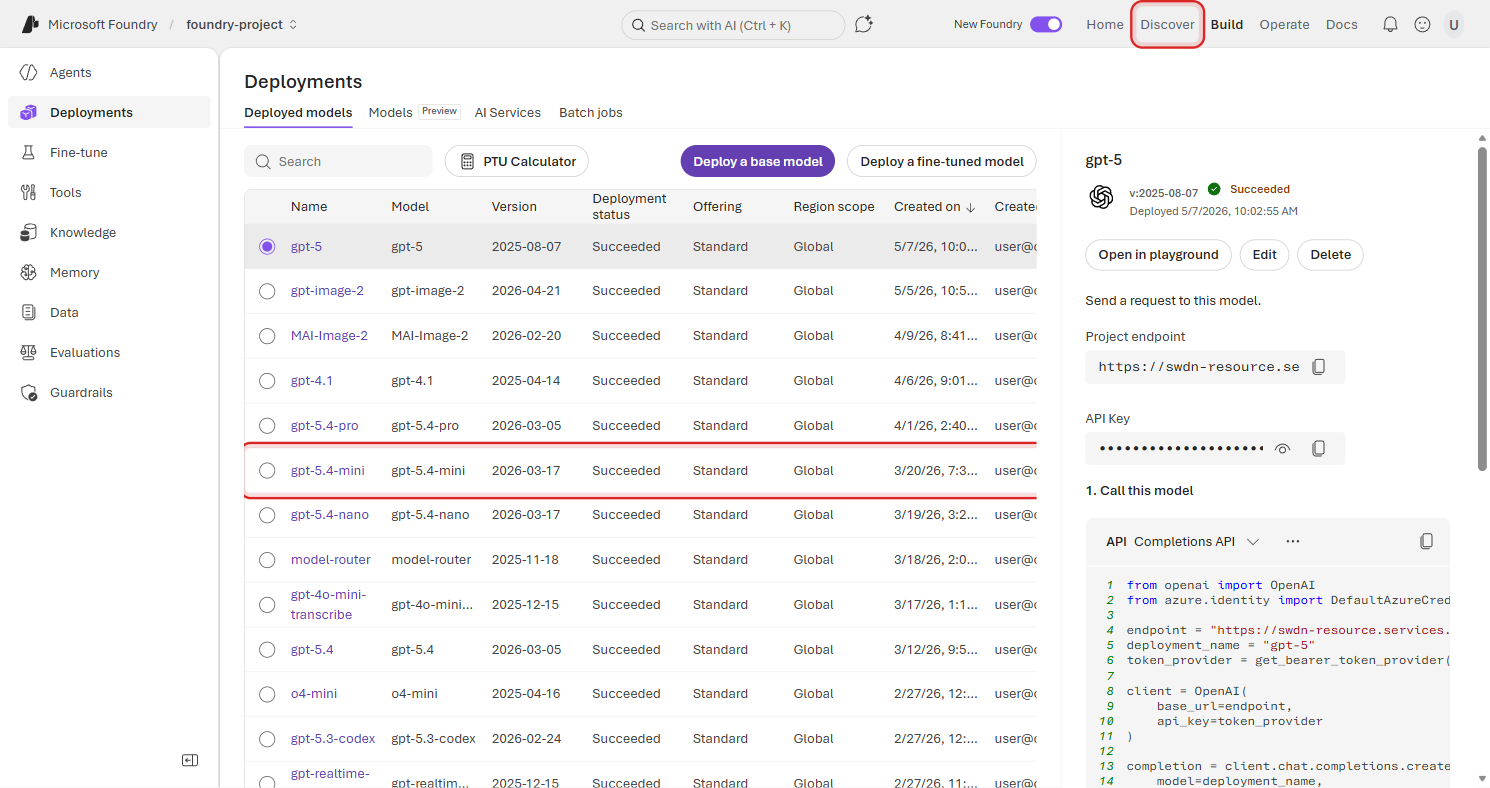Open the foundry-project selector dropdown
This screenshot has width=1490, height=788.
(242, 24)
